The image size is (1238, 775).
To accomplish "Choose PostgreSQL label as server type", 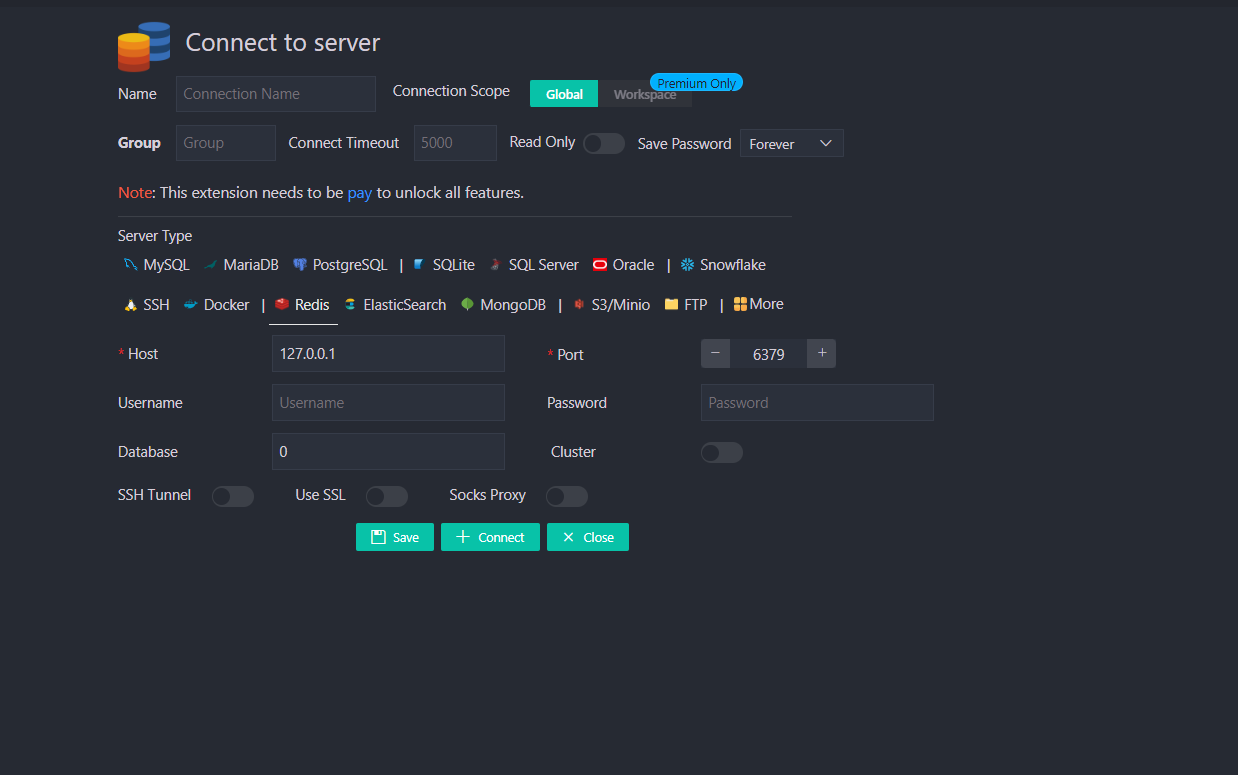I will 350,265.
